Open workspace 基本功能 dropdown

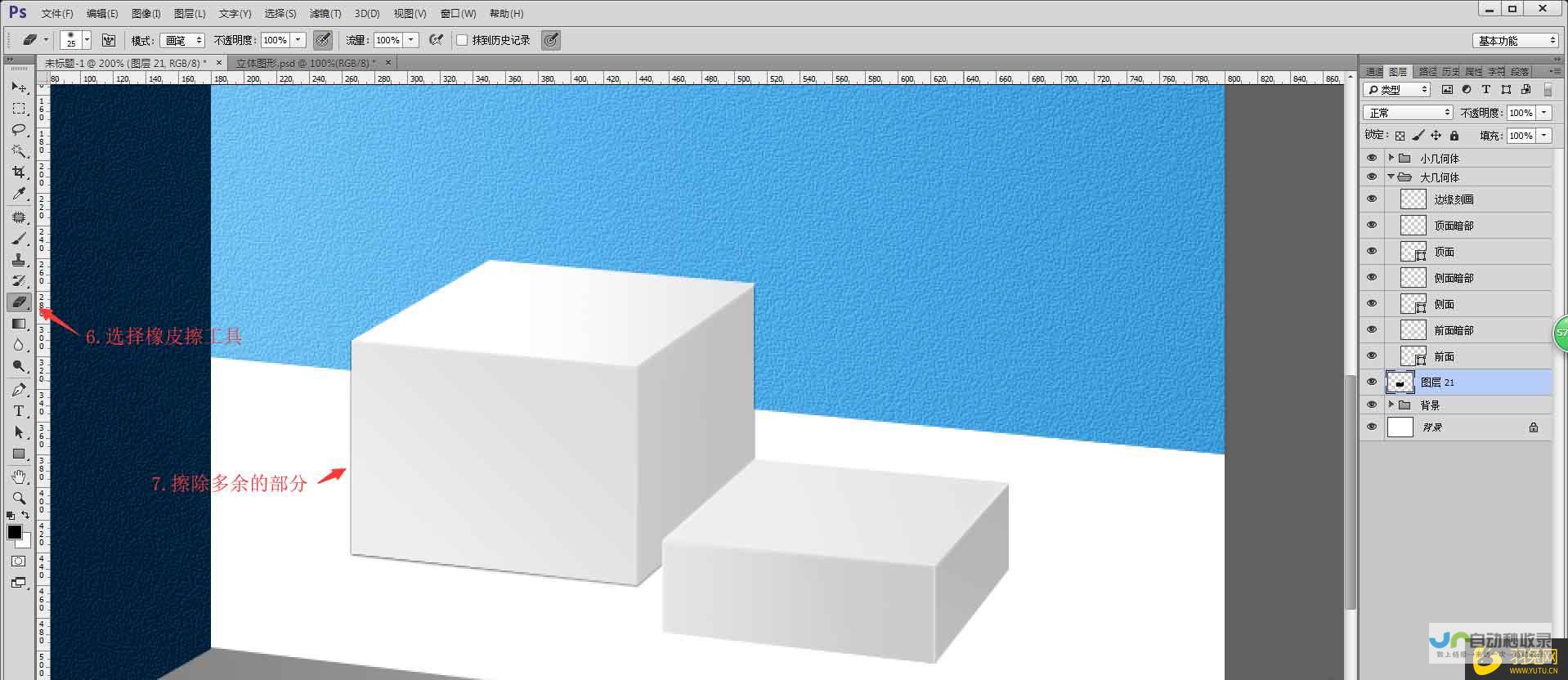point(1516,40)
